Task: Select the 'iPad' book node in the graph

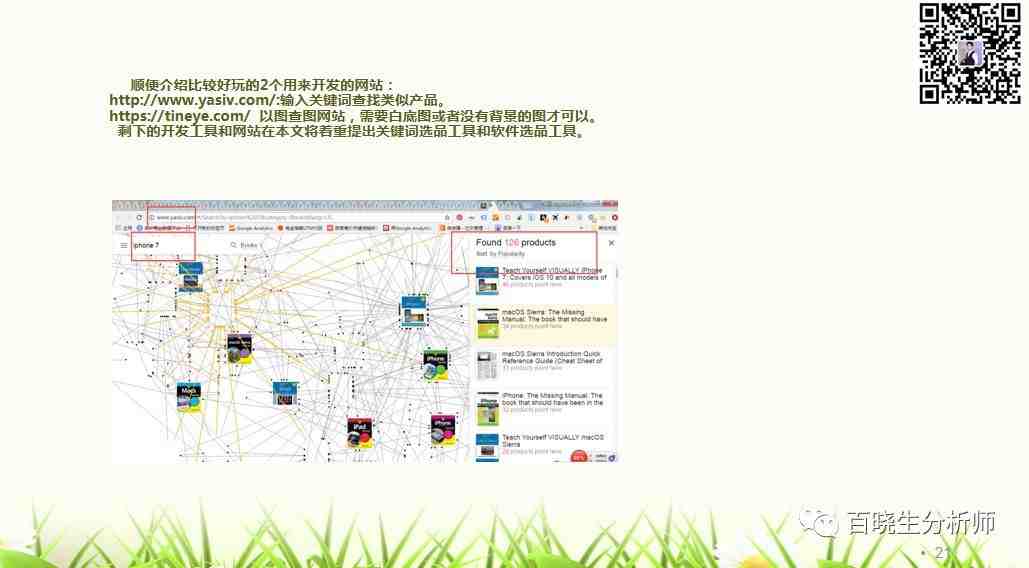Action: [x=360, y=433]
